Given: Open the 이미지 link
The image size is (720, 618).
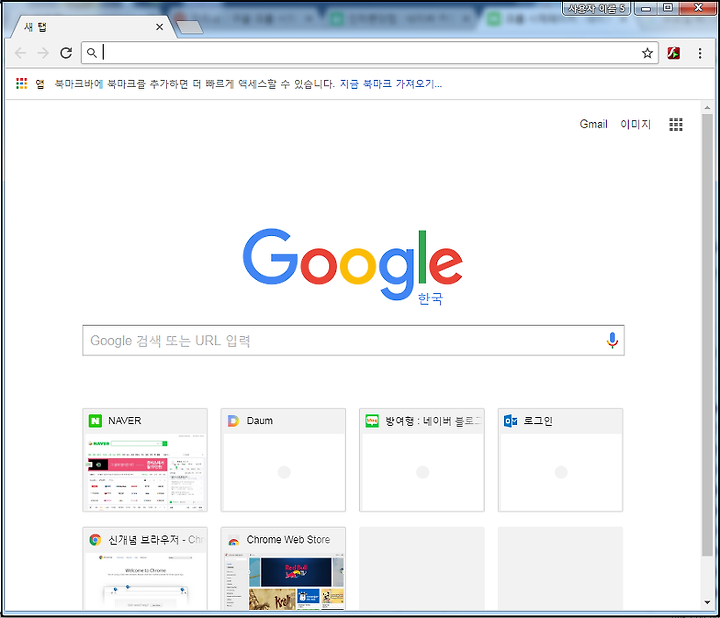Looking at the screenshot, I should pyautogui.click(x=636, y=124).
